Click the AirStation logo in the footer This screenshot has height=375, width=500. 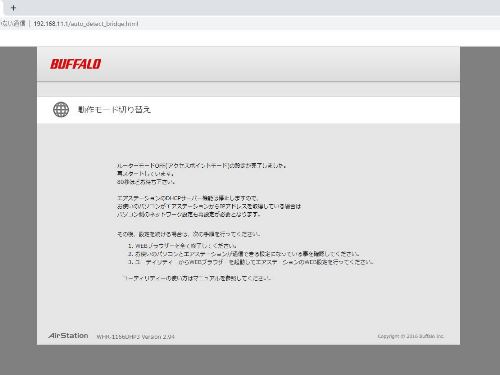[68, 335]
